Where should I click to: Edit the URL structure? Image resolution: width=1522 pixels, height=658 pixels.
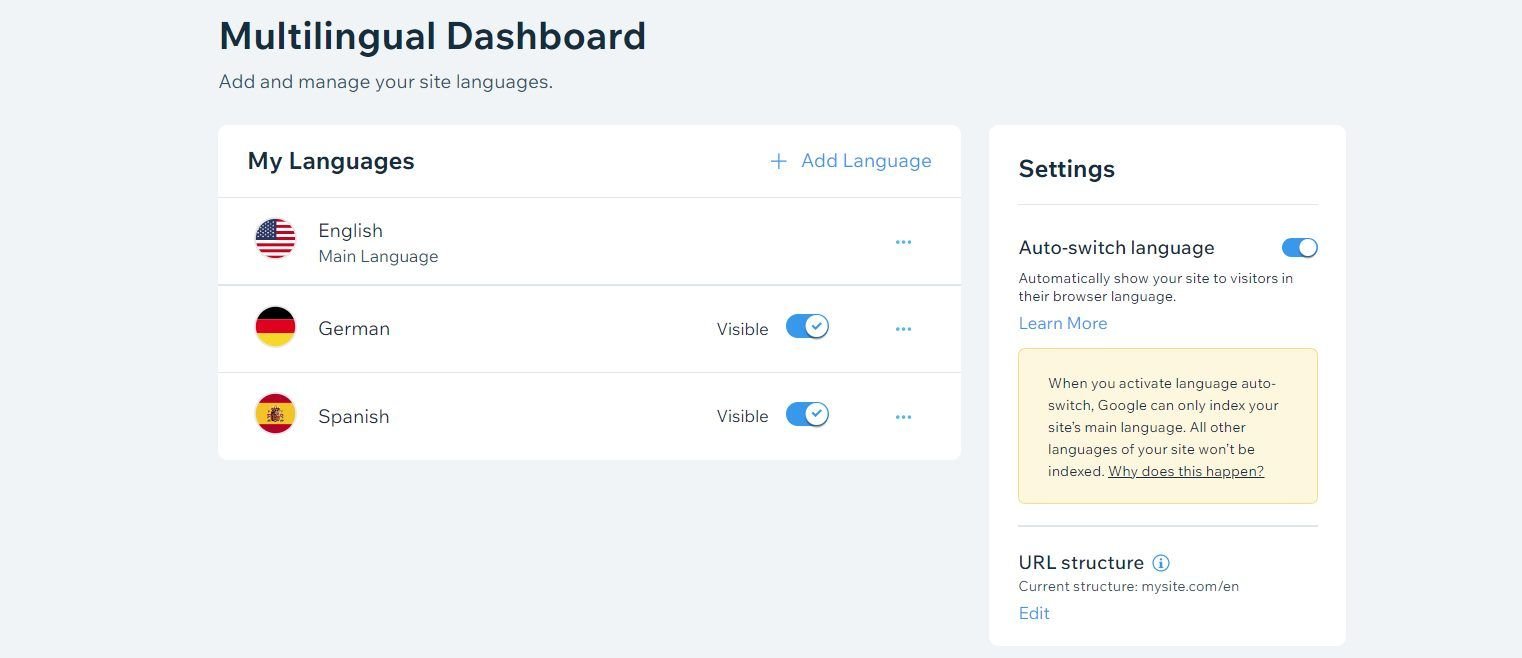[x=1034, y=613]
